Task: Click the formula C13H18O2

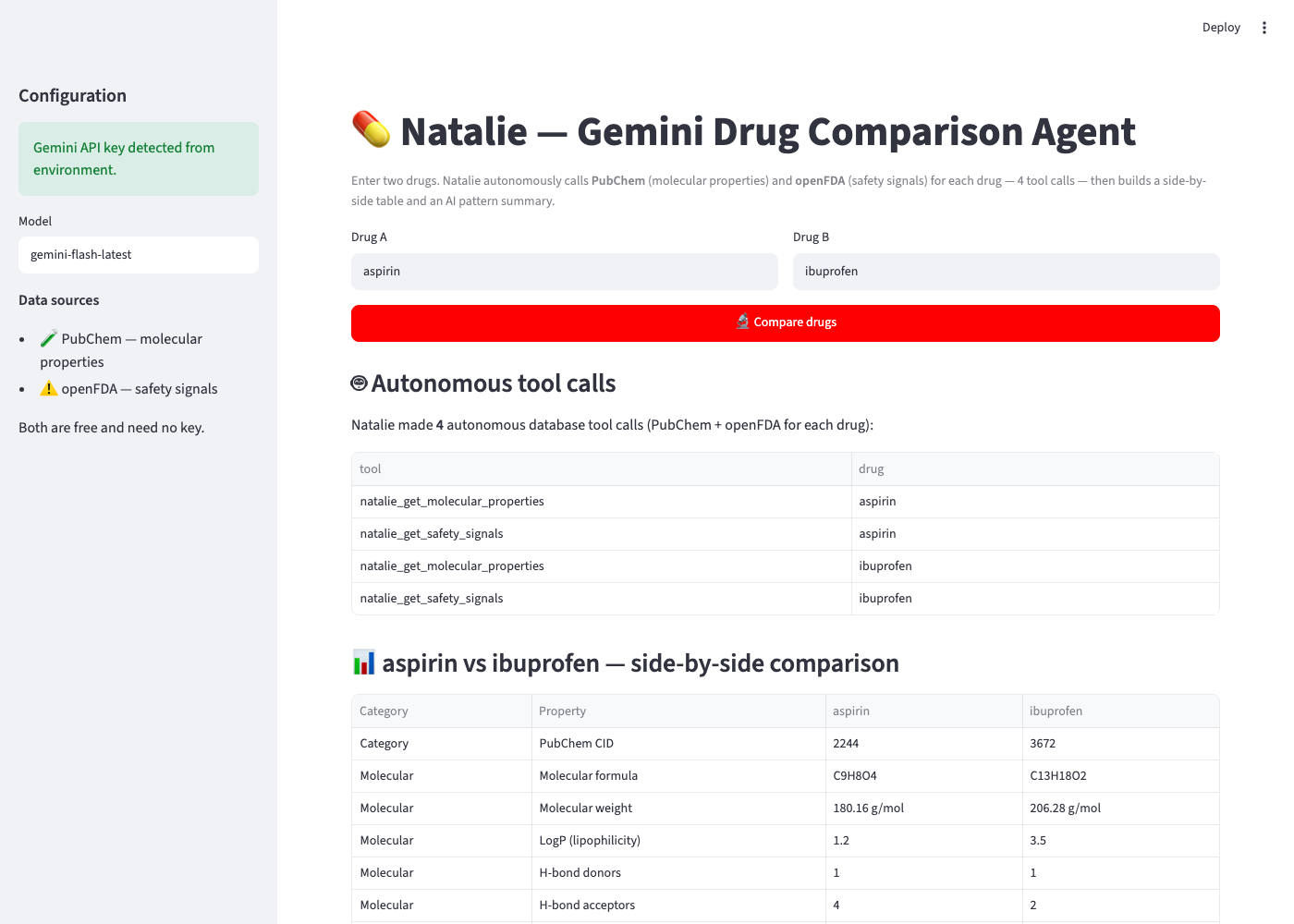Action: pyautogui.click(x=1120, y=776)
